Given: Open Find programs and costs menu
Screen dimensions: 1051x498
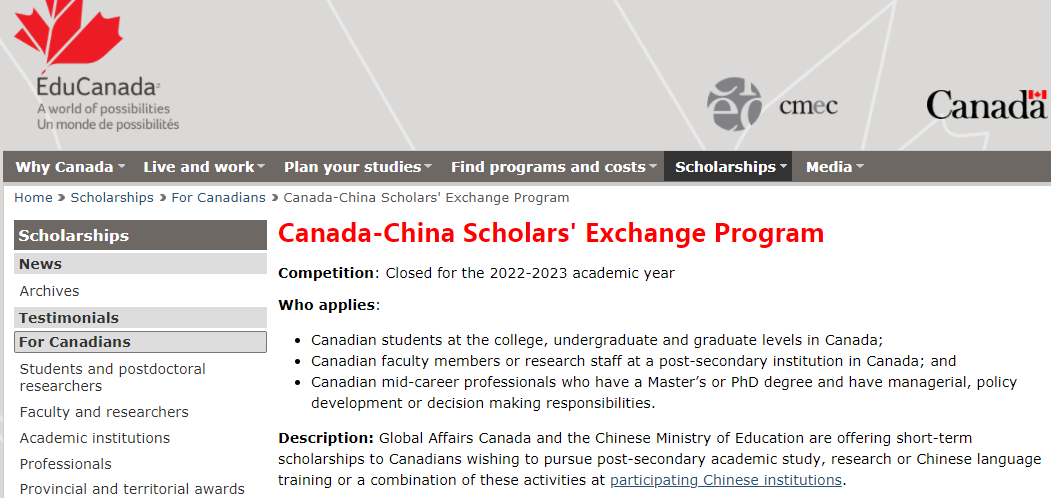Looking at the screenshot, I should pos(553,167).
